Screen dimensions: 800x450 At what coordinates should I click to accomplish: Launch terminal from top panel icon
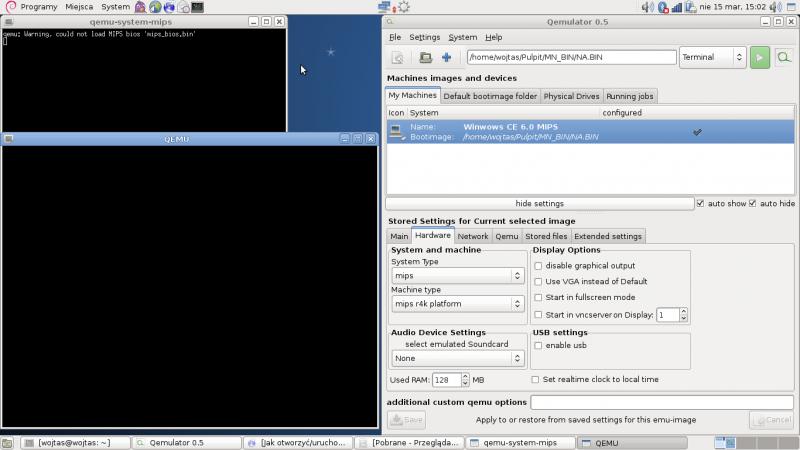(x=198, y=7)
